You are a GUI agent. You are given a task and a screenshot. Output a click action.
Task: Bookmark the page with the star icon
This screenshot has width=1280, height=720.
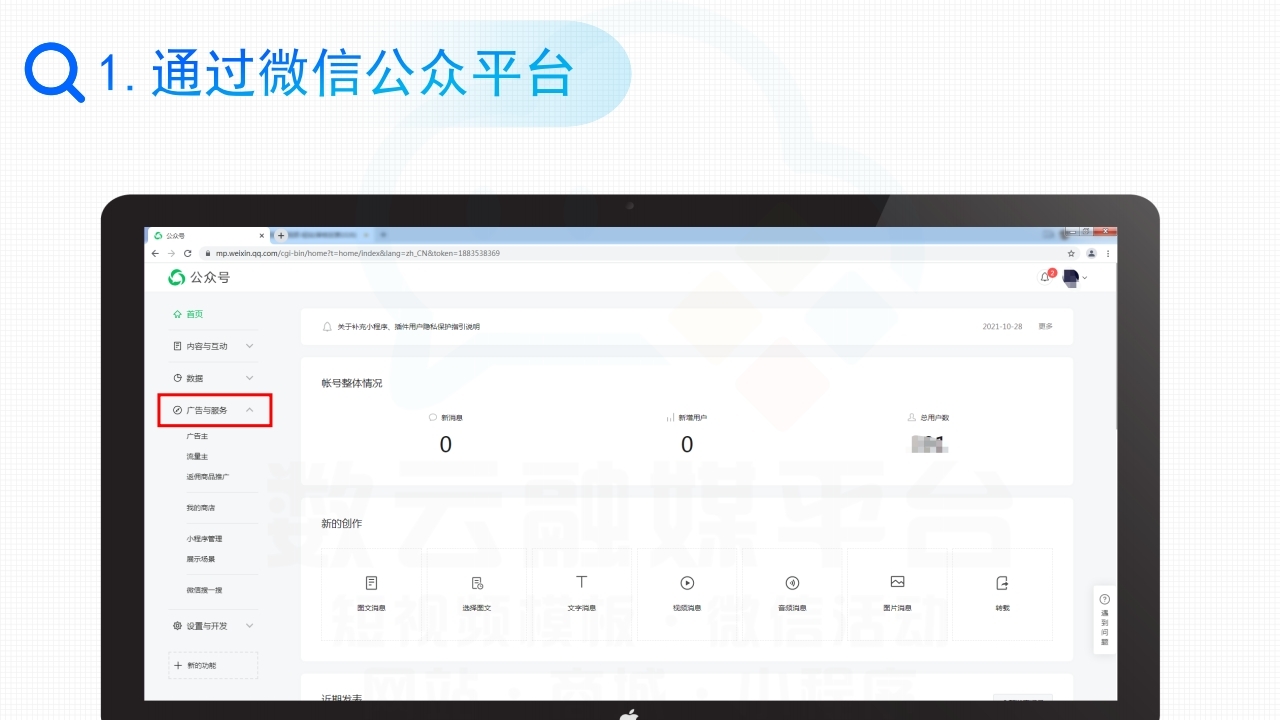click(1071, 253)
